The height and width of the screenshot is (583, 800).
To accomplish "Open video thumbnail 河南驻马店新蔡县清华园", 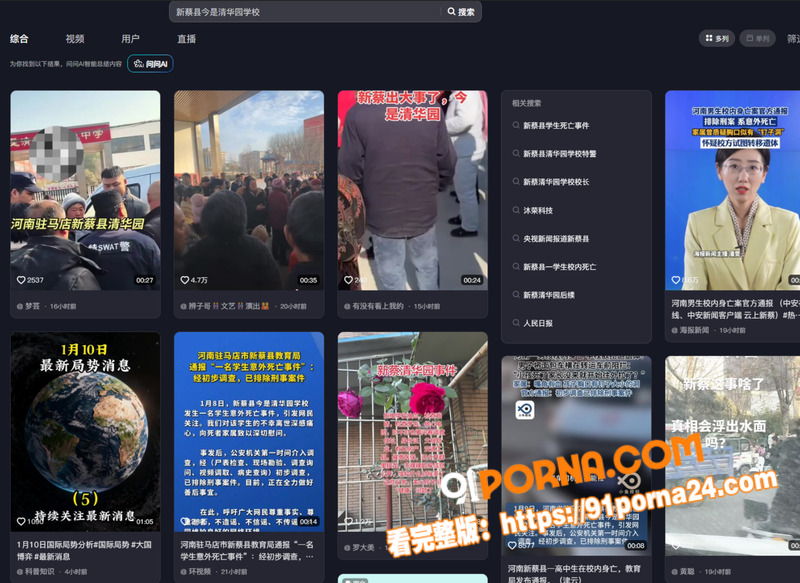I will point(85,190).
